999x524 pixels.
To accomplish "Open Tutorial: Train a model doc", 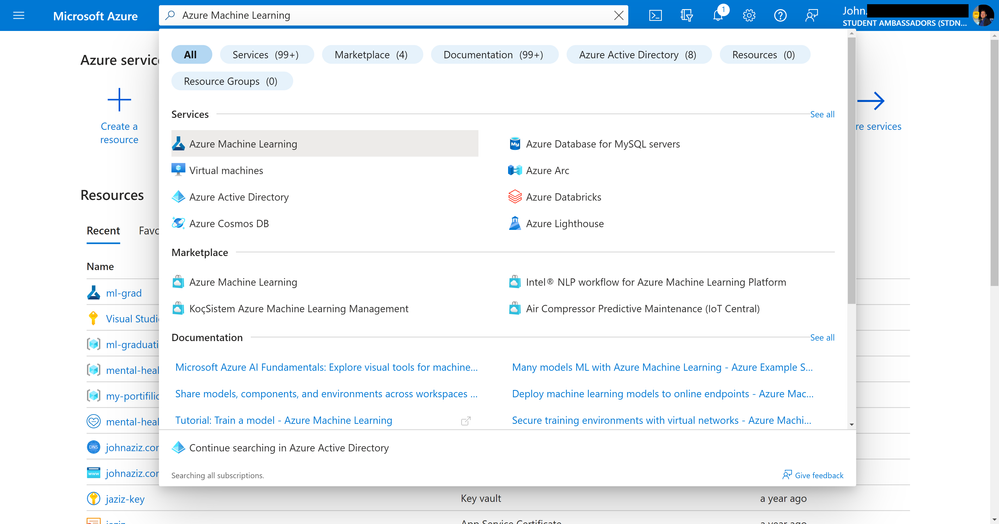I will pos(284,420).
